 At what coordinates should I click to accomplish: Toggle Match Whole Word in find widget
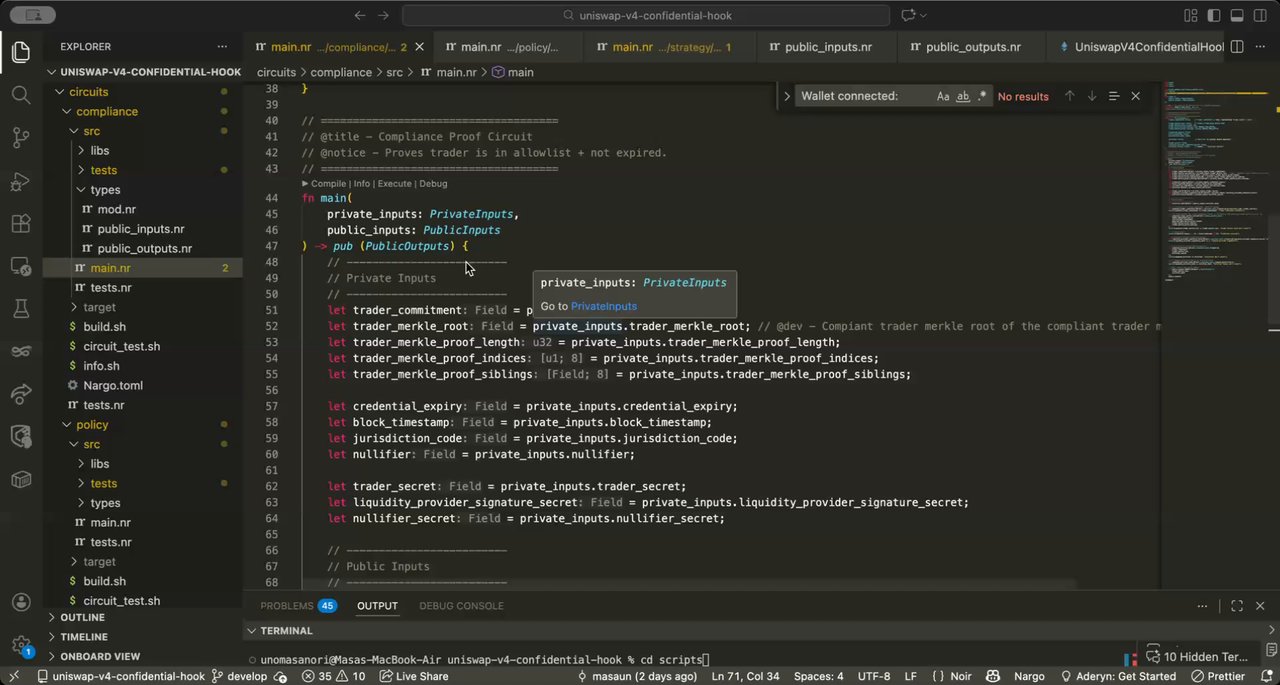[963, 96]
